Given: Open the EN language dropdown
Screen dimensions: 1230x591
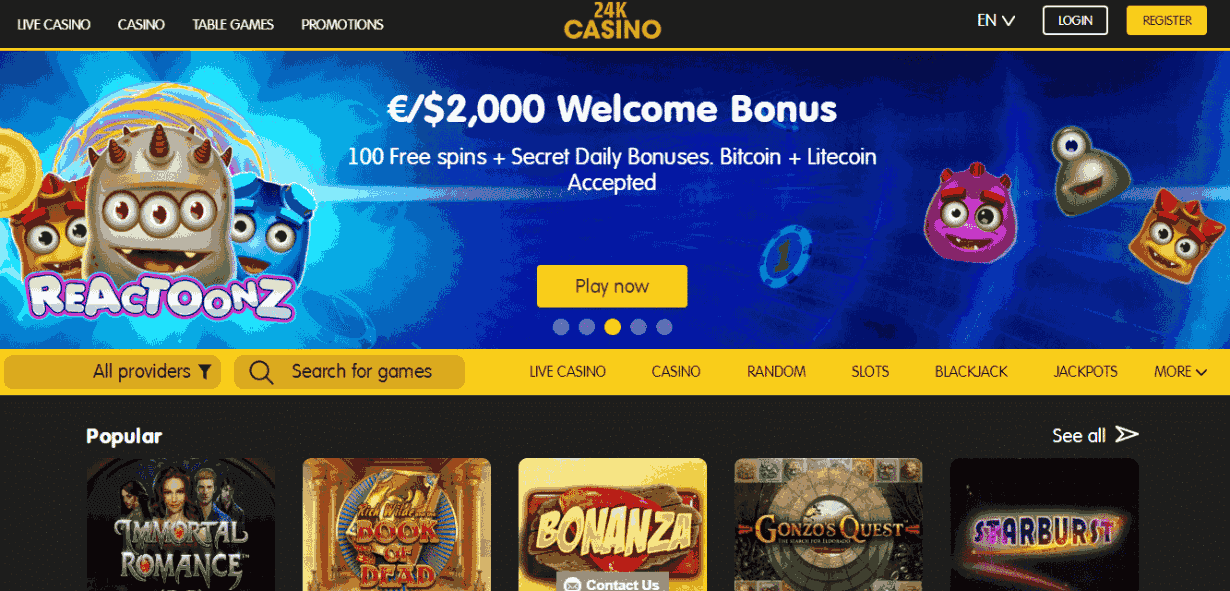Looking at the screenshot, I should click(x=996, y=20).
